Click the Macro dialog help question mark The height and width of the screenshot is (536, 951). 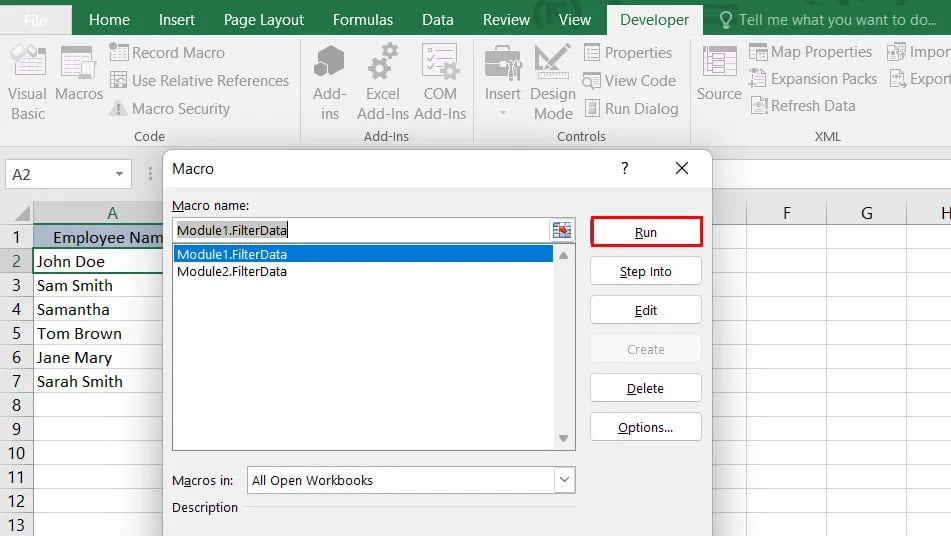click(625, 169)
